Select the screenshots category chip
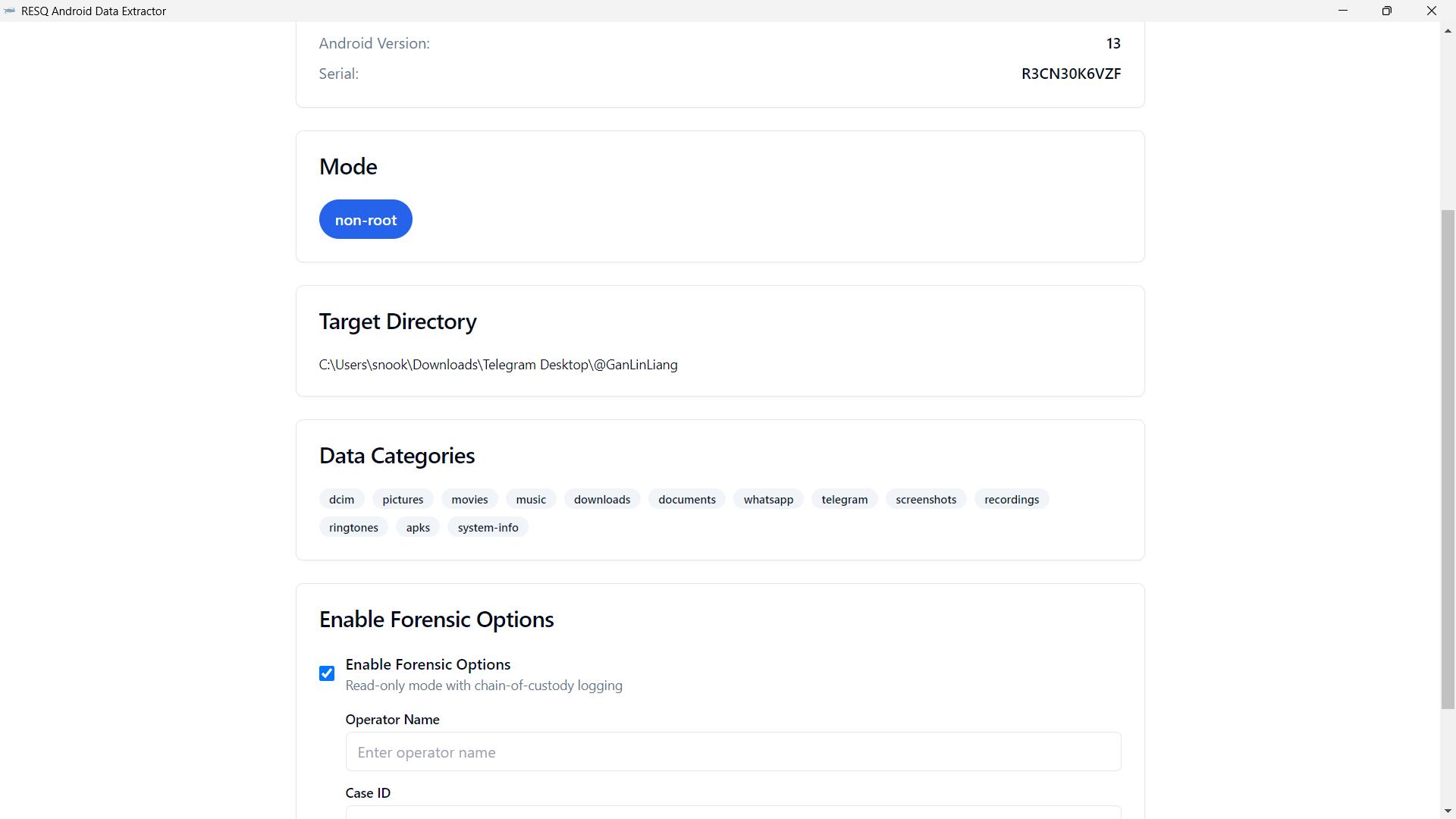Screen dimensions: 1456x819 tap(926, 500)
